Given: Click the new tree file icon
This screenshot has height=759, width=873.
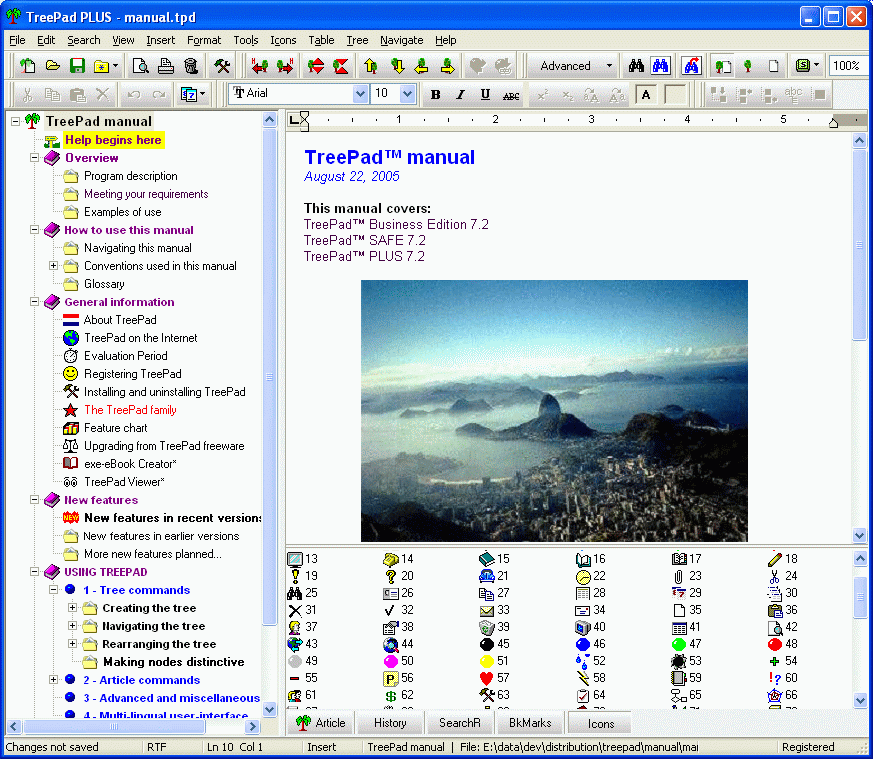Looking at the screenshot, I should coord(27,66).
